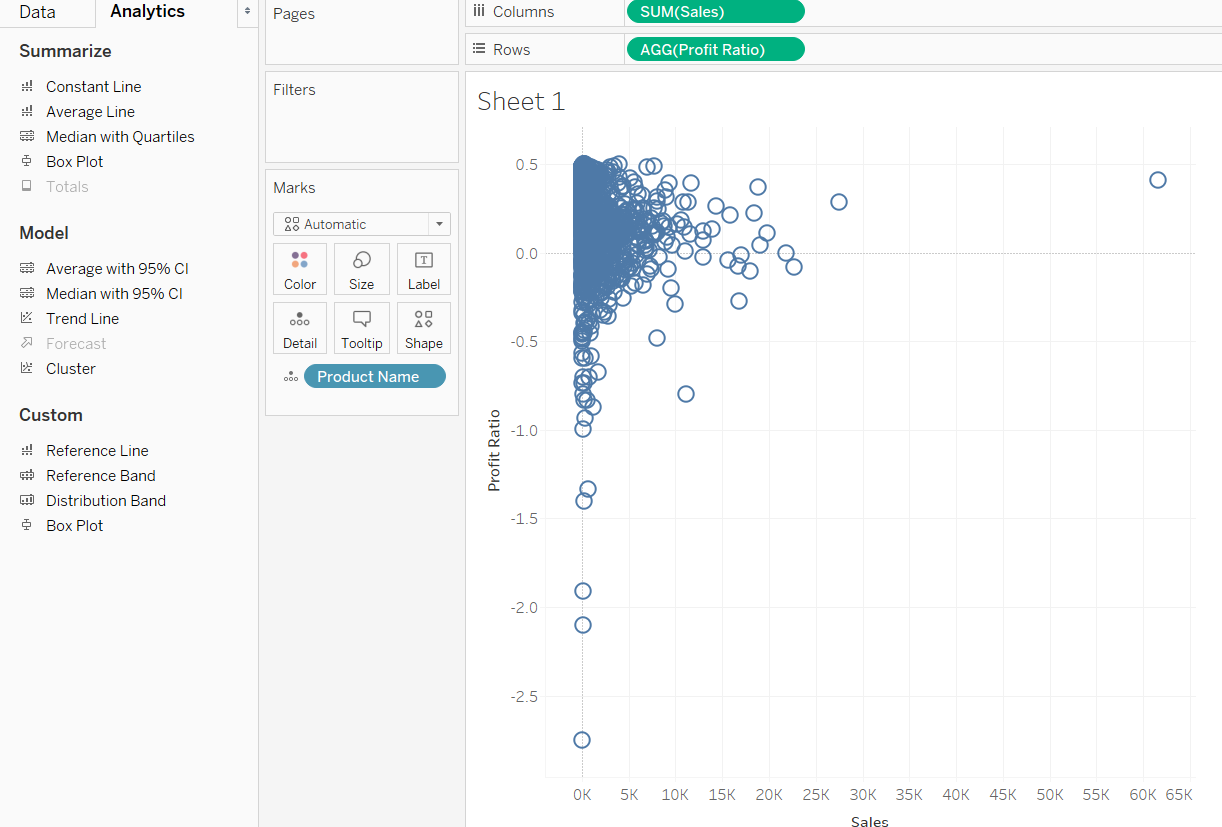The image size is (1222, 827).
Task: Select Reference Band under Custom
Action: 100,476
